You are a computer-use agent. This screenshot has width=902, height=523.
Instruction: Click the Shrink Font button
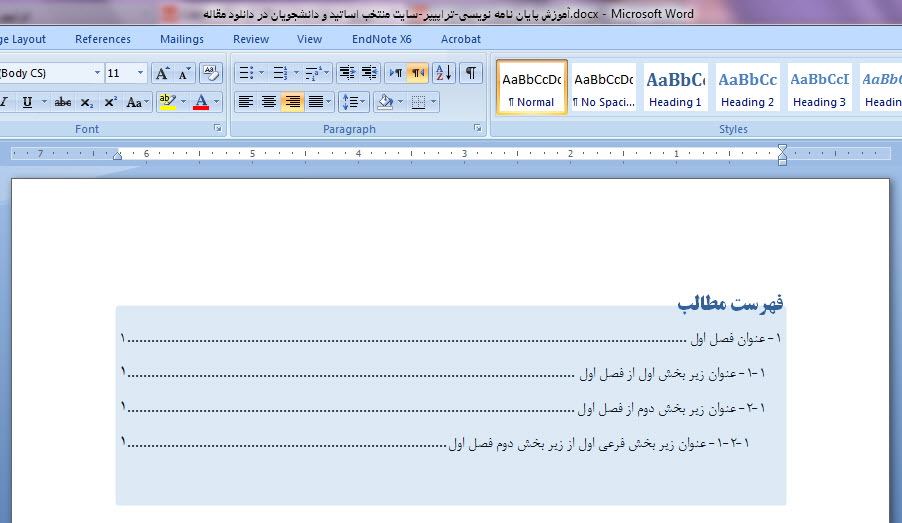click(184, 73)
